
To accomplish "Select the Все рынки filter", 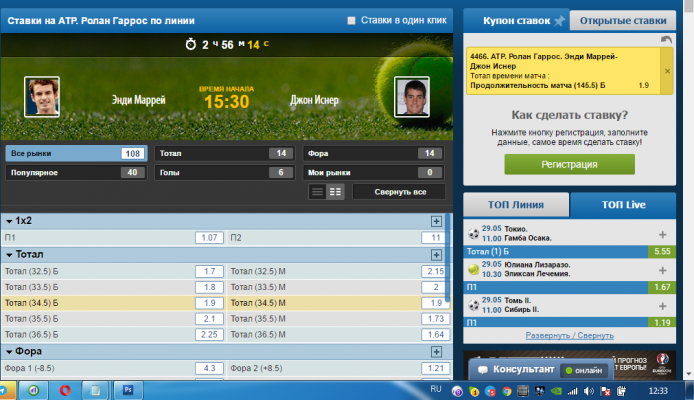I will coord(76,154).
